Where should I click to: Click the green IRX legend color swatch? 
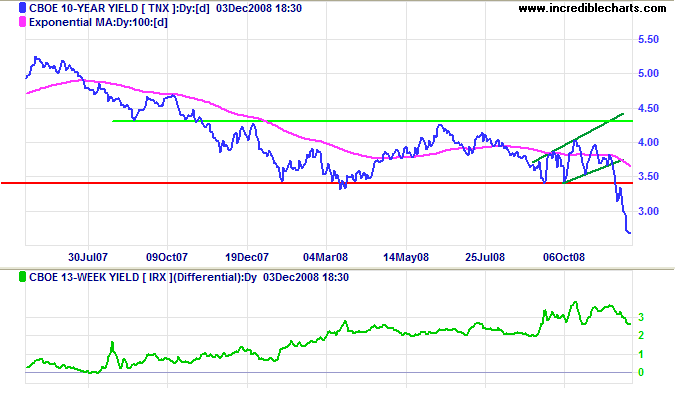22,277
